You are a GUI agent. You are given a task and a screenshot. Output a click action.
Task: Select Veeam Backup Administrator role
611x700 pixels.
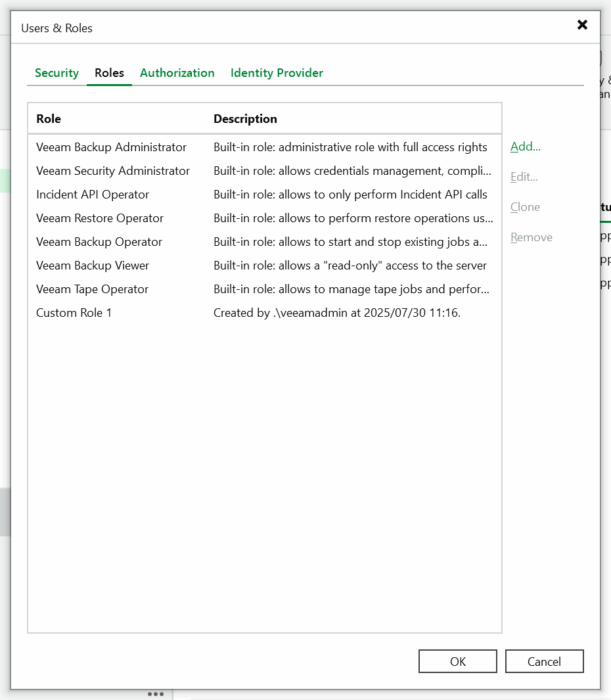coord(265,147)
